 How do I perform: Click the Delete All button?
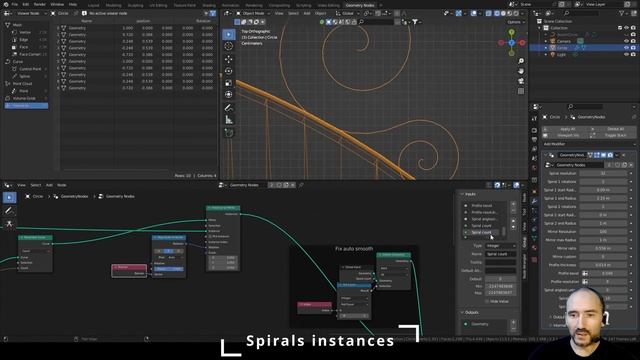pos(615,129)
